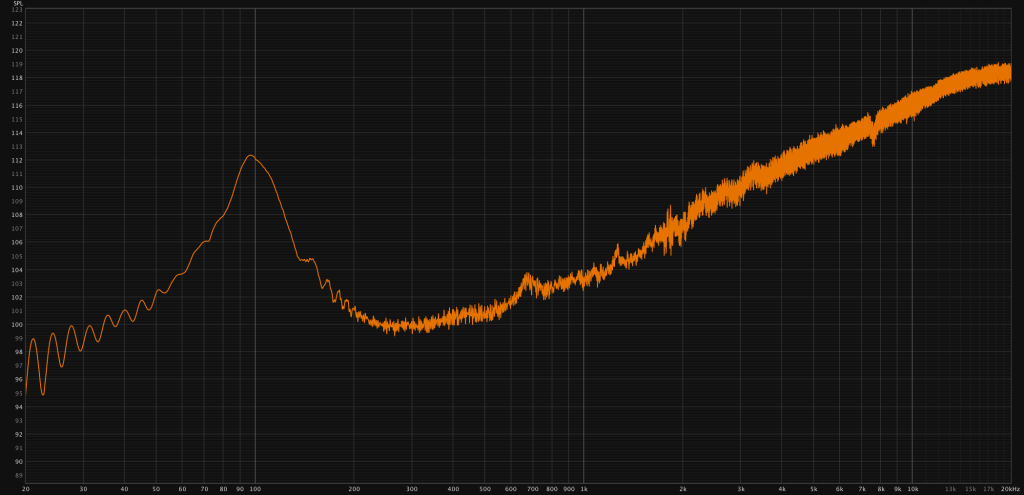Image resolution: width=1024 pixels, height=495 pixels.
Task: Click the 89 value on the SPL axis
Action: 17,476
